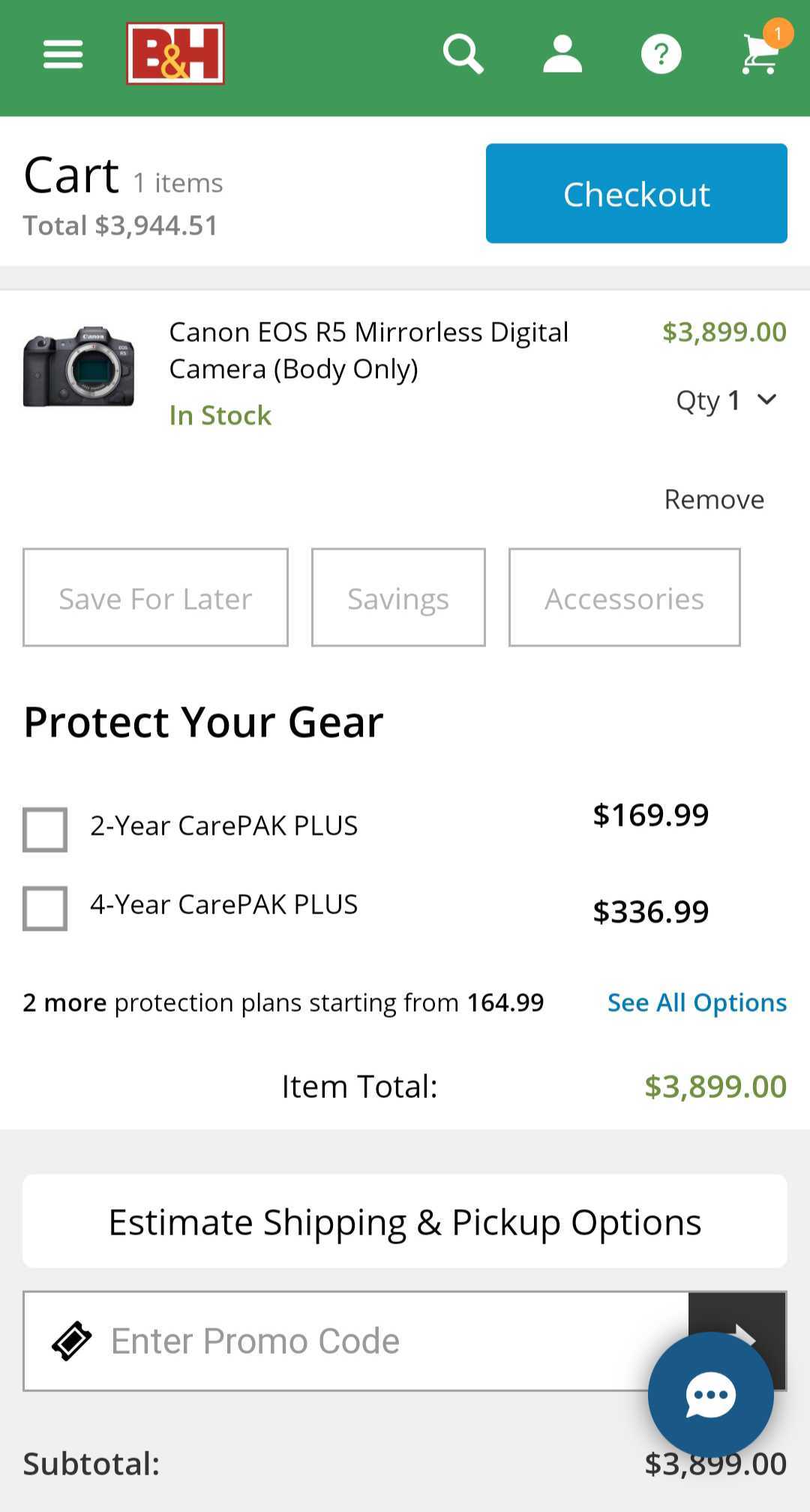
Task: Check the 4-Year CarePAK PLUS box
Action: [x=45, y=908]
